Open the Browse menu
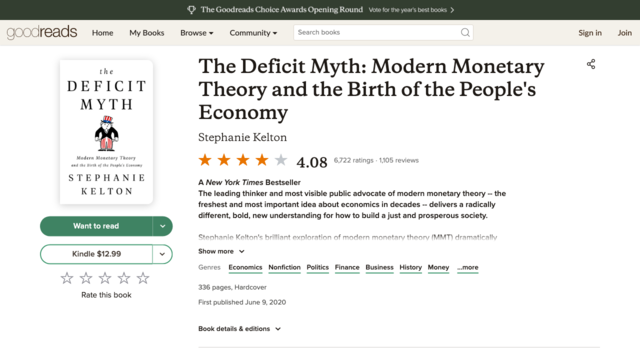This screenshot has height=360, width=640. pos(197,33)
